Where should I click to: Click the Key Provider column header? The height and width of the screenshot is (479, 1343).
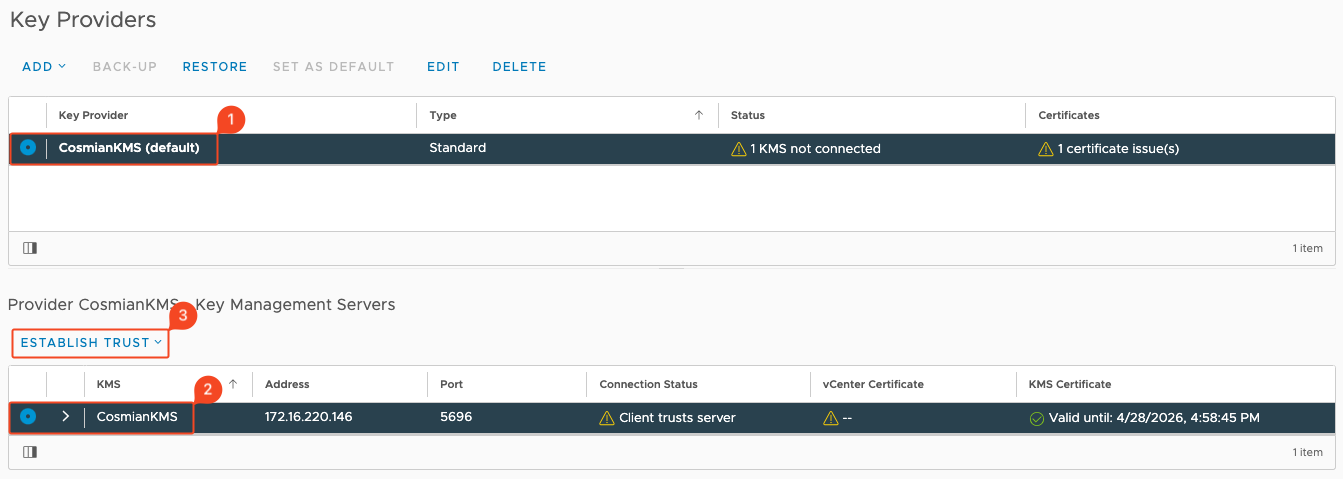(94, 115)
